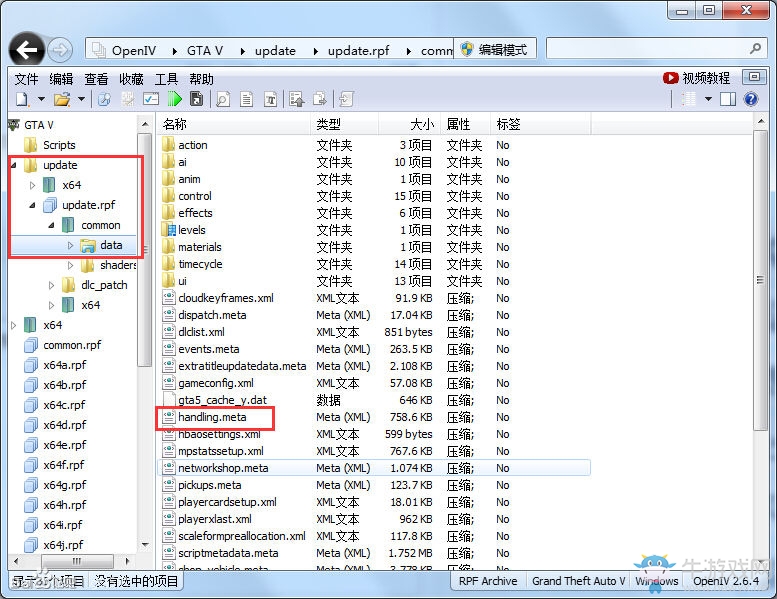Open the view mode dropdown arrow
The height and width of the screenshot is (599, 777).
[708, 99]
